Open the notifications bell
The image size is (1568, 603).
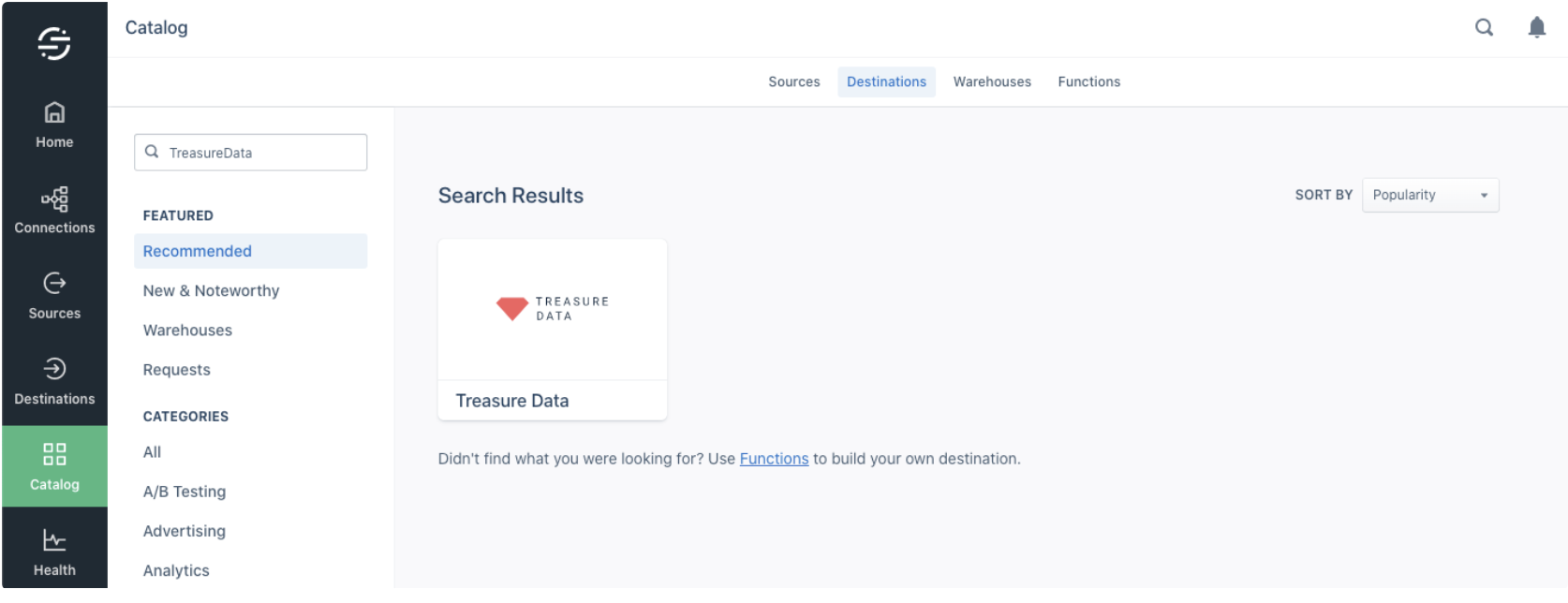click(x=1537, y=27)
